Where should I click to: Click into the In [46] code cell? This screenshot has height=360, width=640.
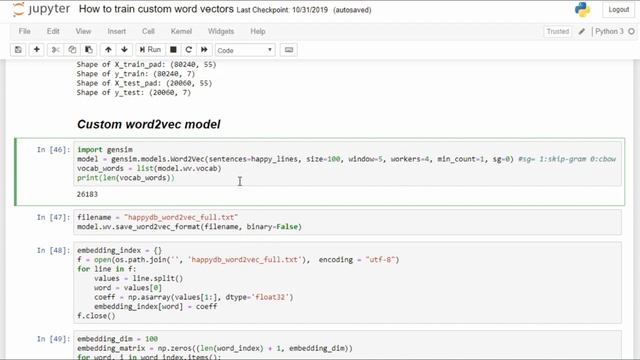click(x=348, y=164)
